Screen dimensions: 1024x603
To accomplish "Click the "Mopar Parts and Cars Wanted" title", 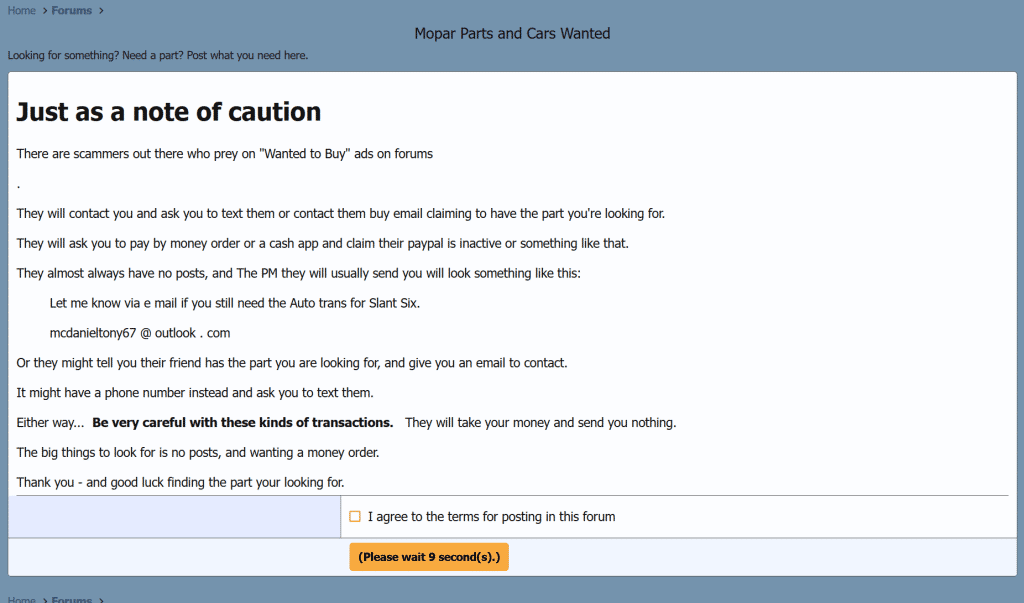I will pyautogui.click(x=512, y=34).
